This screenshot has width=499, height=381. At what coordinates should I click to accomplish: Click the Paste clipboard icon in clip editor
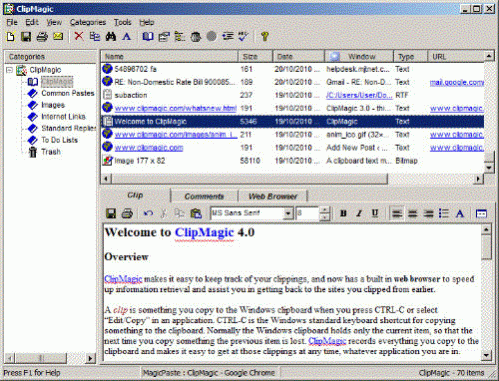pyautogui.click(x=196, y=213)
